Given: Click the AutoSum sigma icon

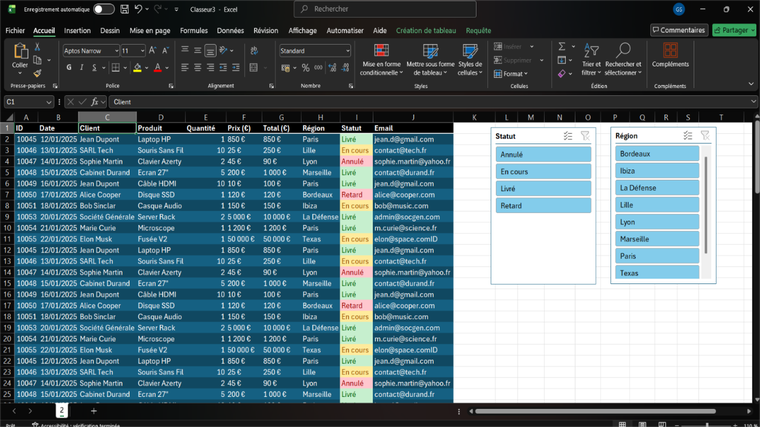Looking at the screenshot, I should point(562,47).
